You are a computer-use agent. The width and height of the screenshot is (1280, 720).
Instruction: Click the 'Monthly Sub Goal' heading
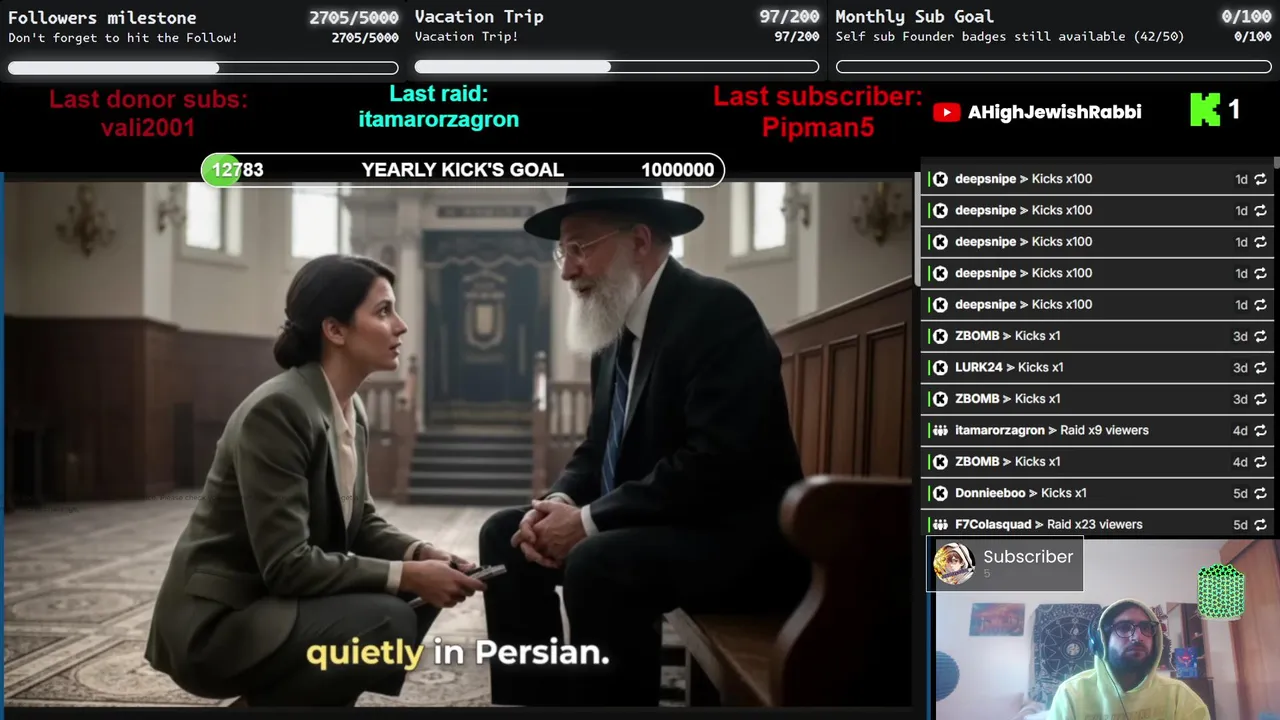click(914, 16)
